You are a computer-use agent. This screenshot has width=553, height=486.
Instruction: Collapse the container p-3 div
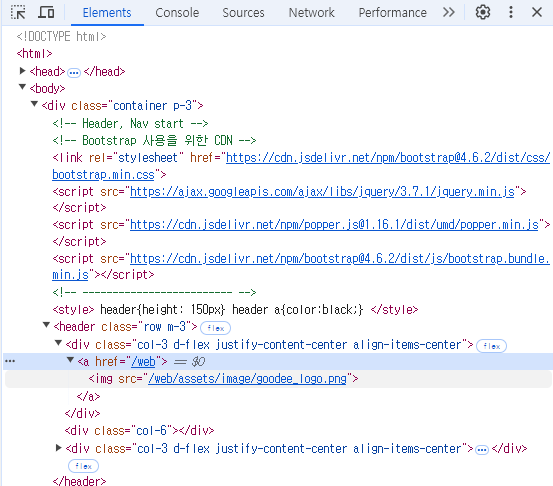(x=34, y=104)
